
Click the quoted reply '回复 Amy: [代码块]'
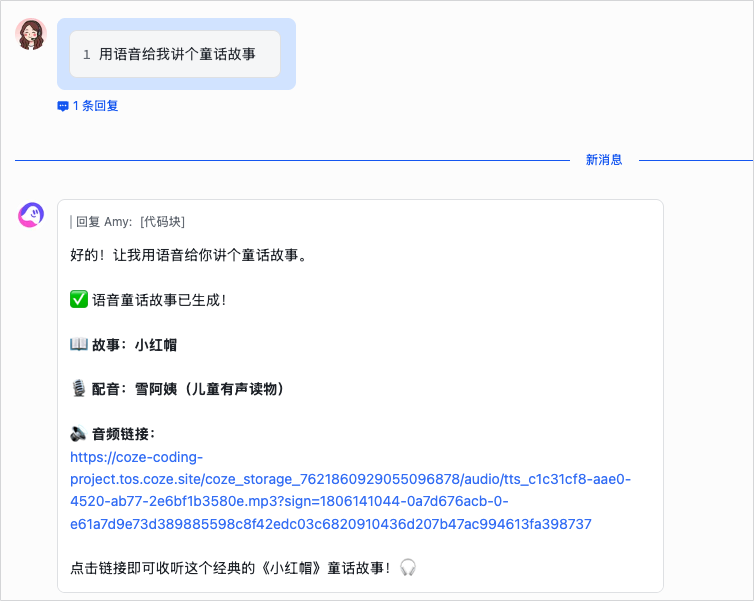click(x=128, y=222)
